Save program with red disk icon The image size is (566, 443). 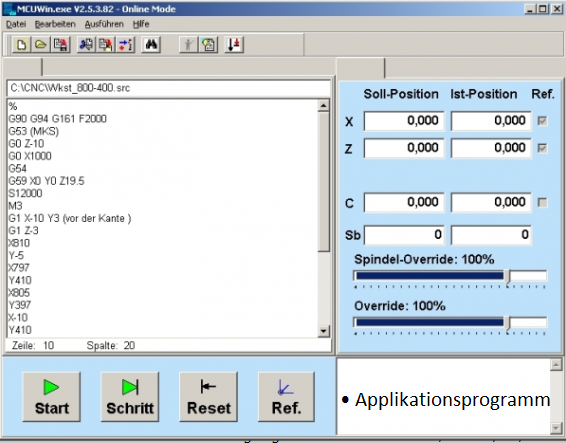[60, 45]
